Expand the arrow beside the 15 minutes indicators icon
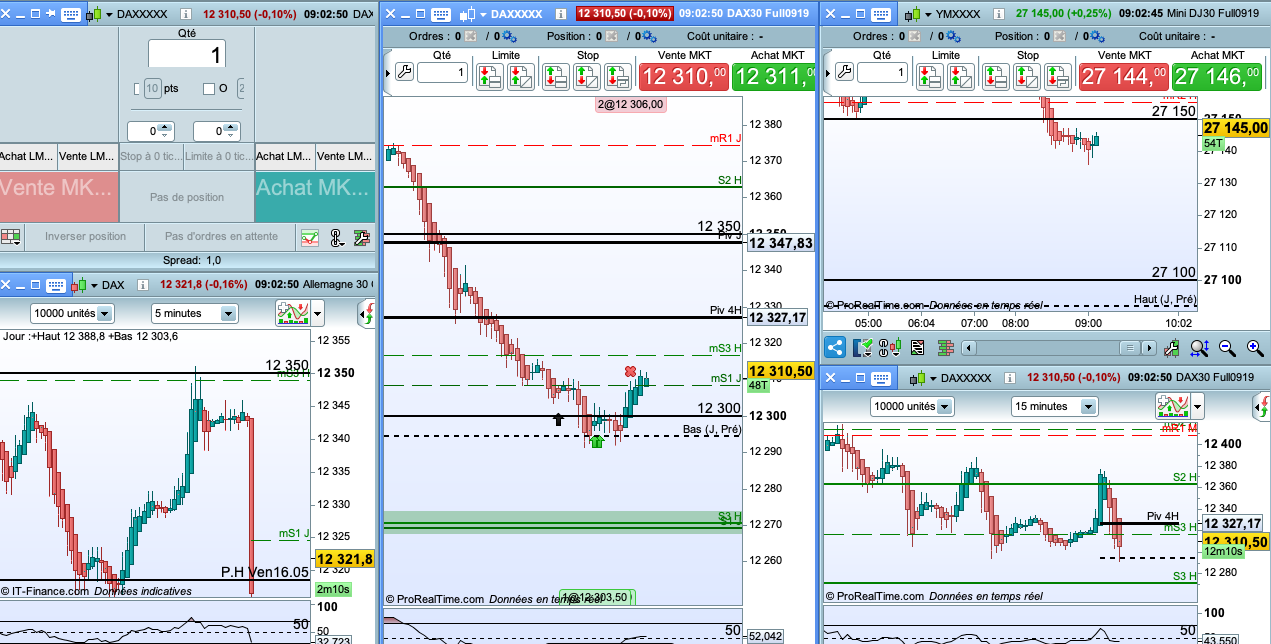Image resolution: width=1271 pixels, height=644 pixels. pyautogui.click(x=1198, y=406)
